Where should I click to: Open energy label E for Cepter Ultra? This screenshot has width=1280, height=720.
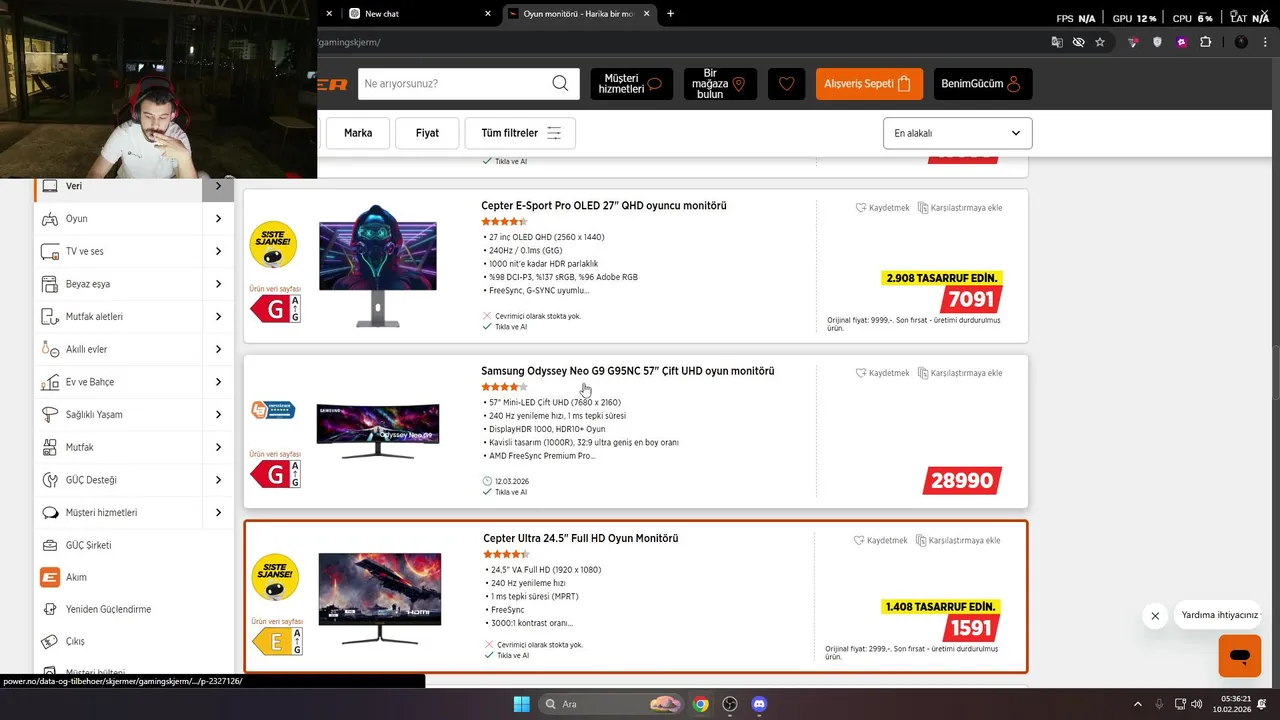277,642
